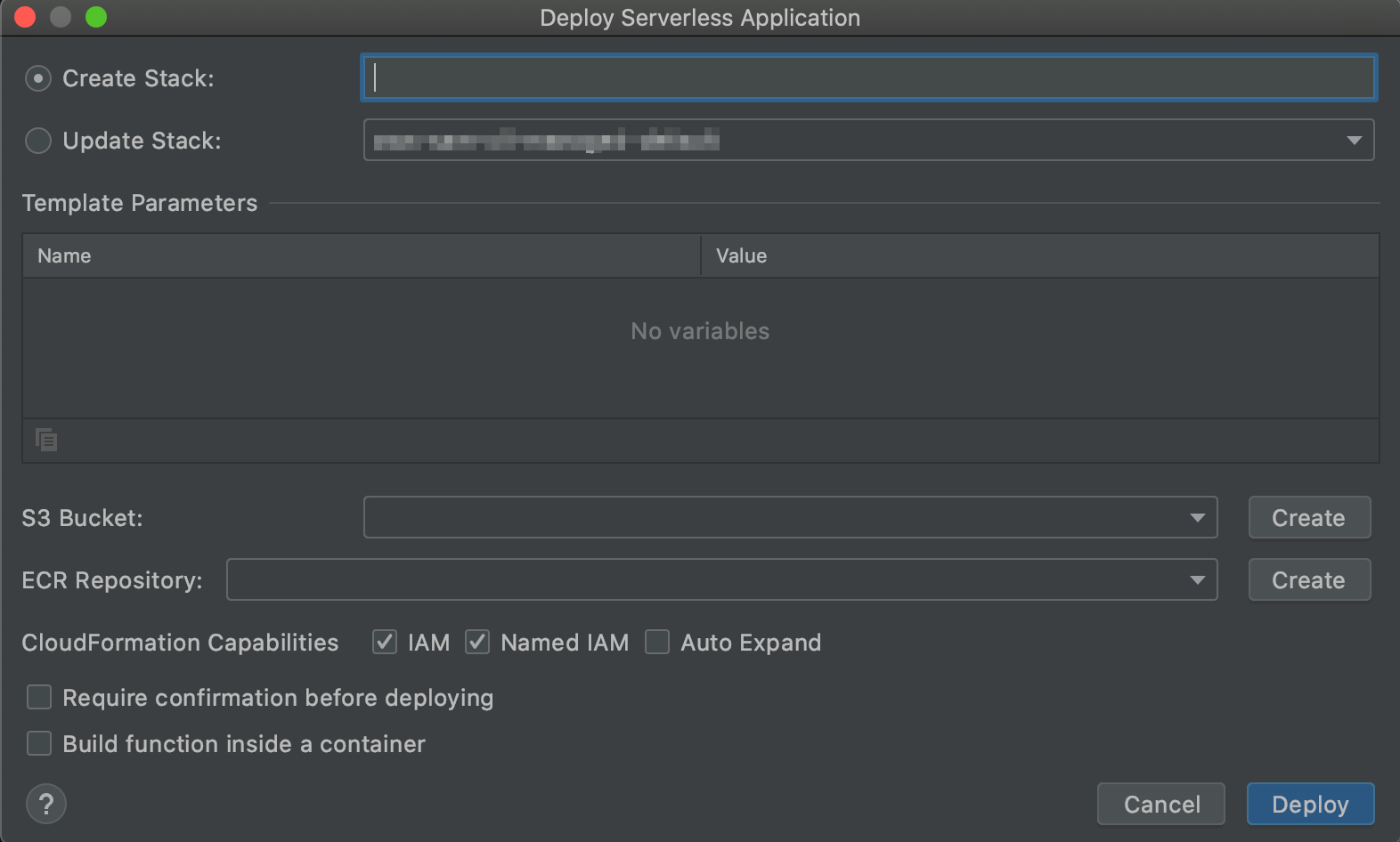Click the copy icon below parameters table
Viewport: 1400px width, 842px height.
[46, 440]
